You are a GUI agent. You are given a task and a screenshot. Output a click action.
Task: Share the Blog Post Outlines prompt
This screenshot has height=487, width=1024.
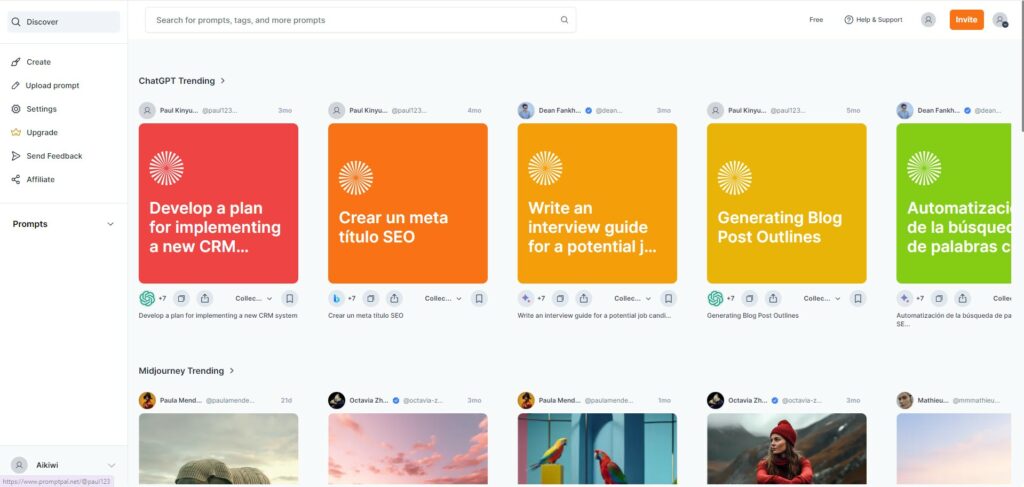coord(773,298)
